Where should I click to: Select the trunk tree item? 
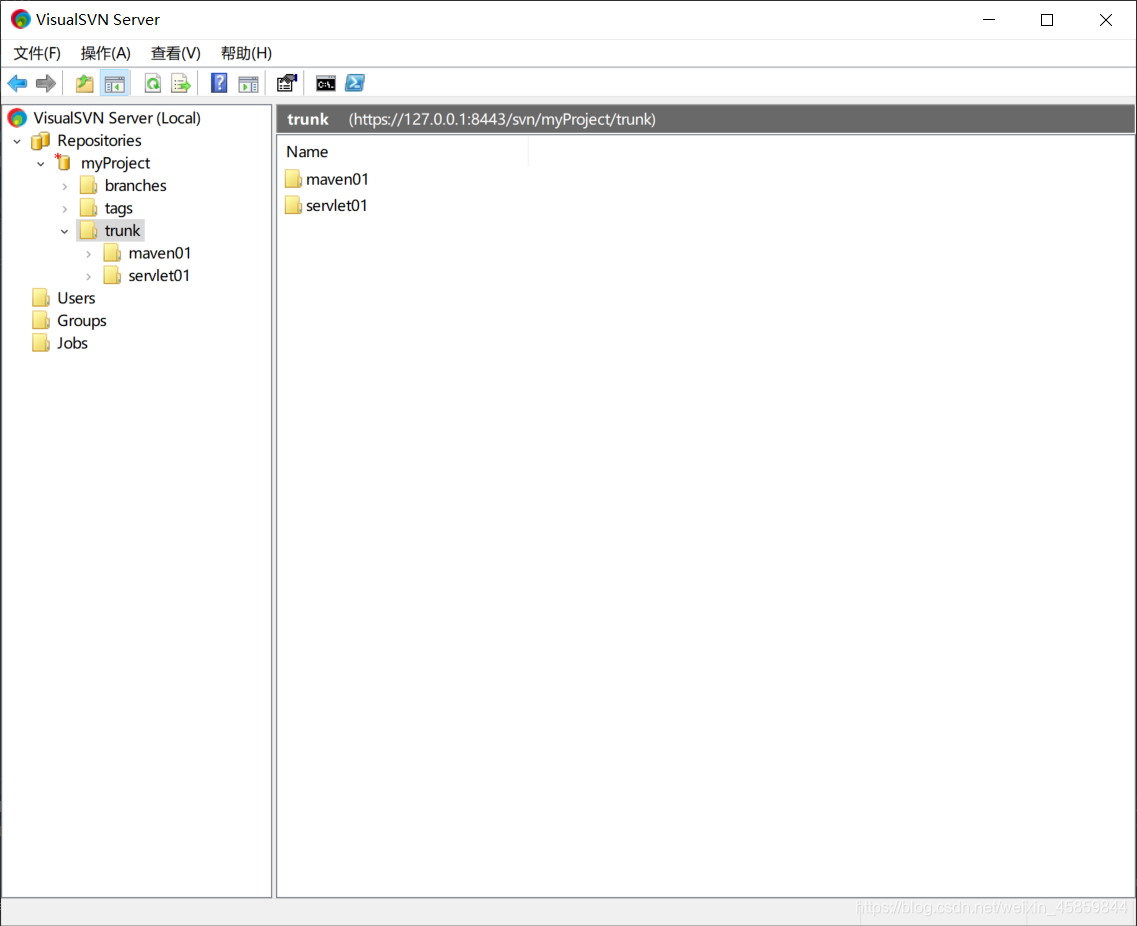pyautogui.click(x=122, y=231)
